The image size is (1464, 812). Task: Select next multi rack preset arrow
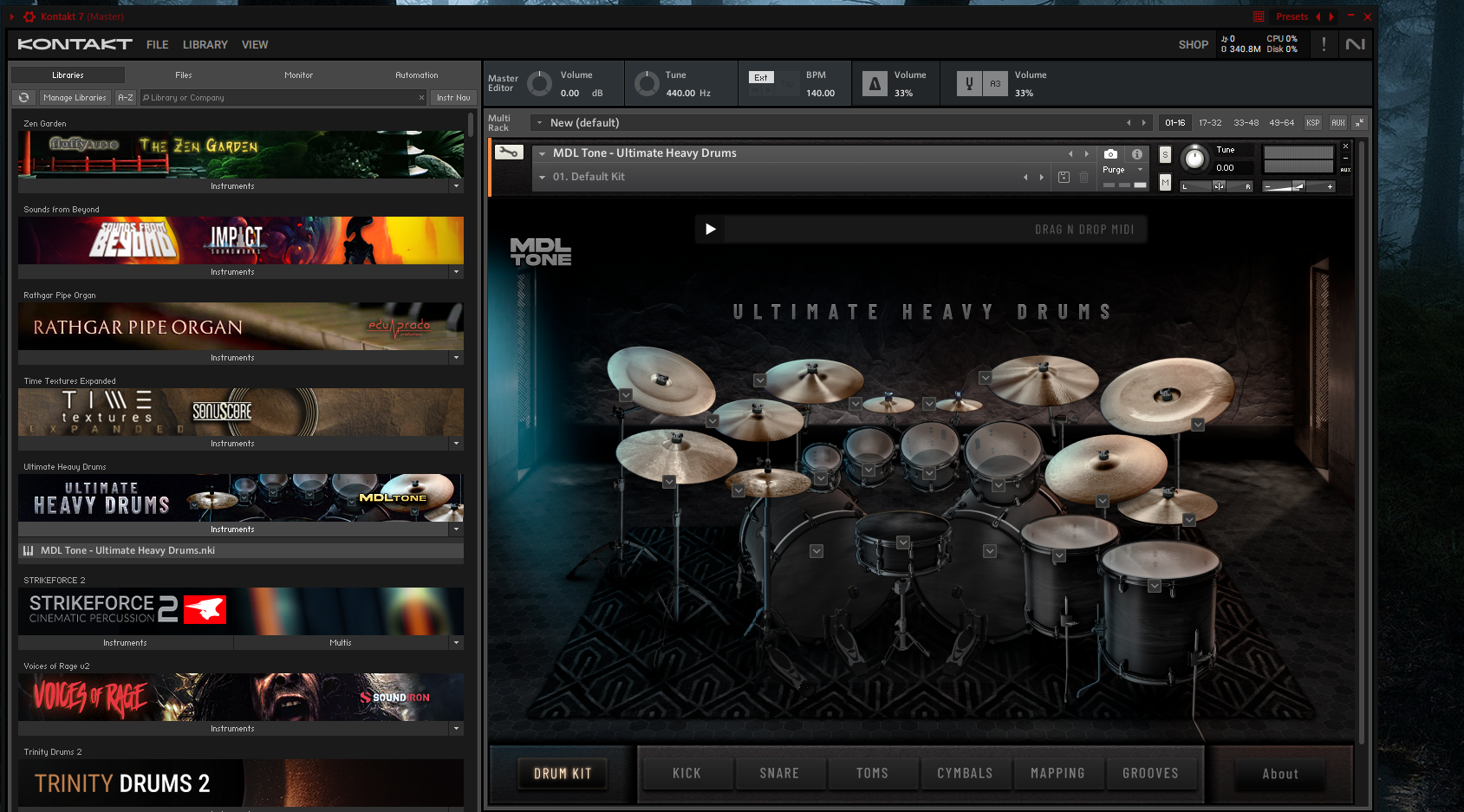tap(1143, 123)
